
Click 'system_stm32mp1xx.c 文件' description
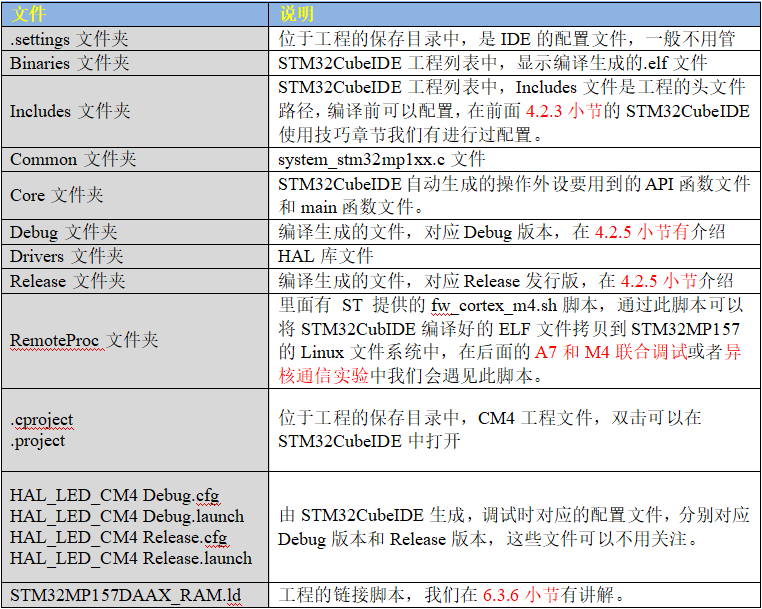pyautogui.click(x=381, y=159)
